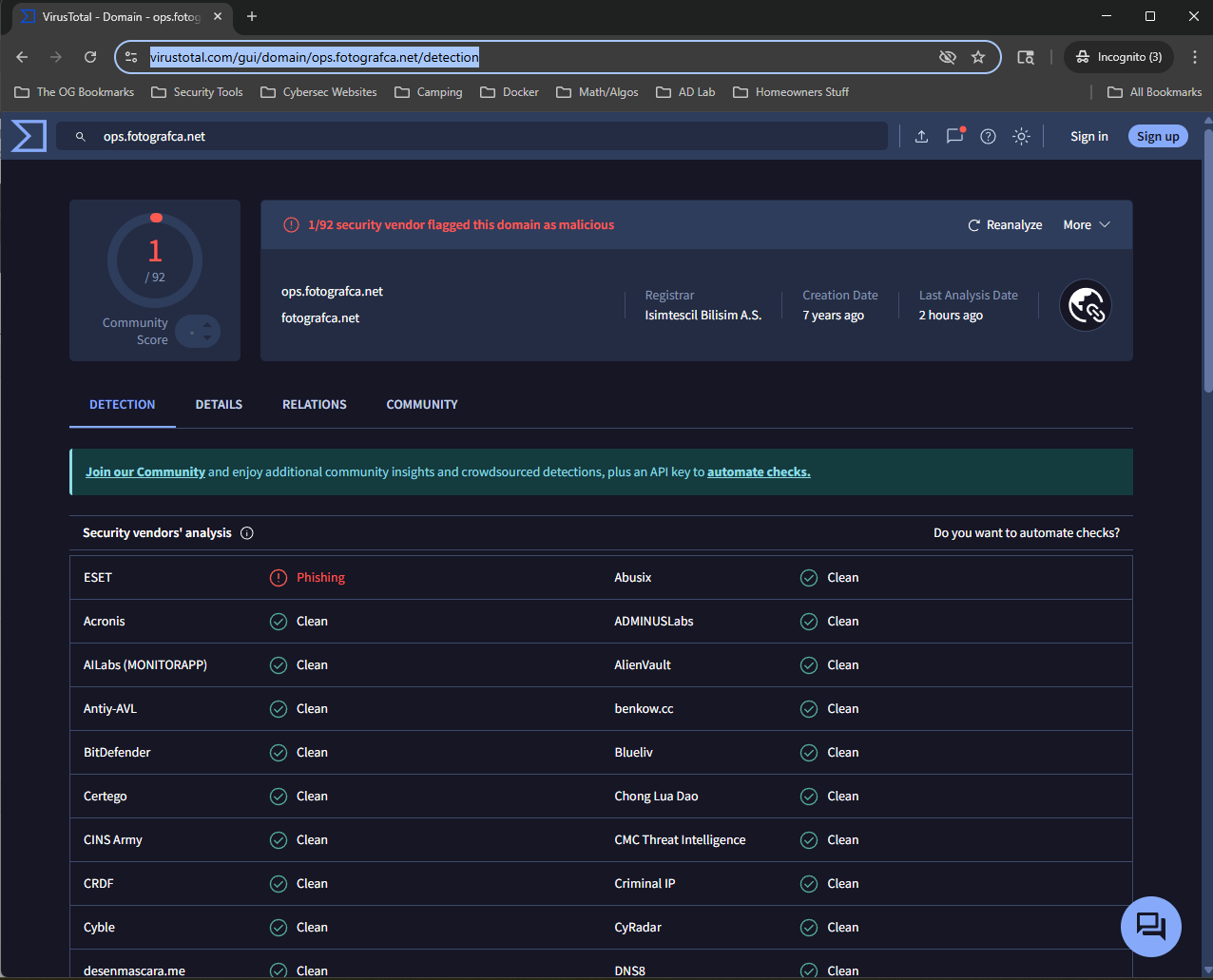Viewport: 1213px width, 980px height.
Task: Open the All Bookmarks folder
Action: (x=1154, y=91)
